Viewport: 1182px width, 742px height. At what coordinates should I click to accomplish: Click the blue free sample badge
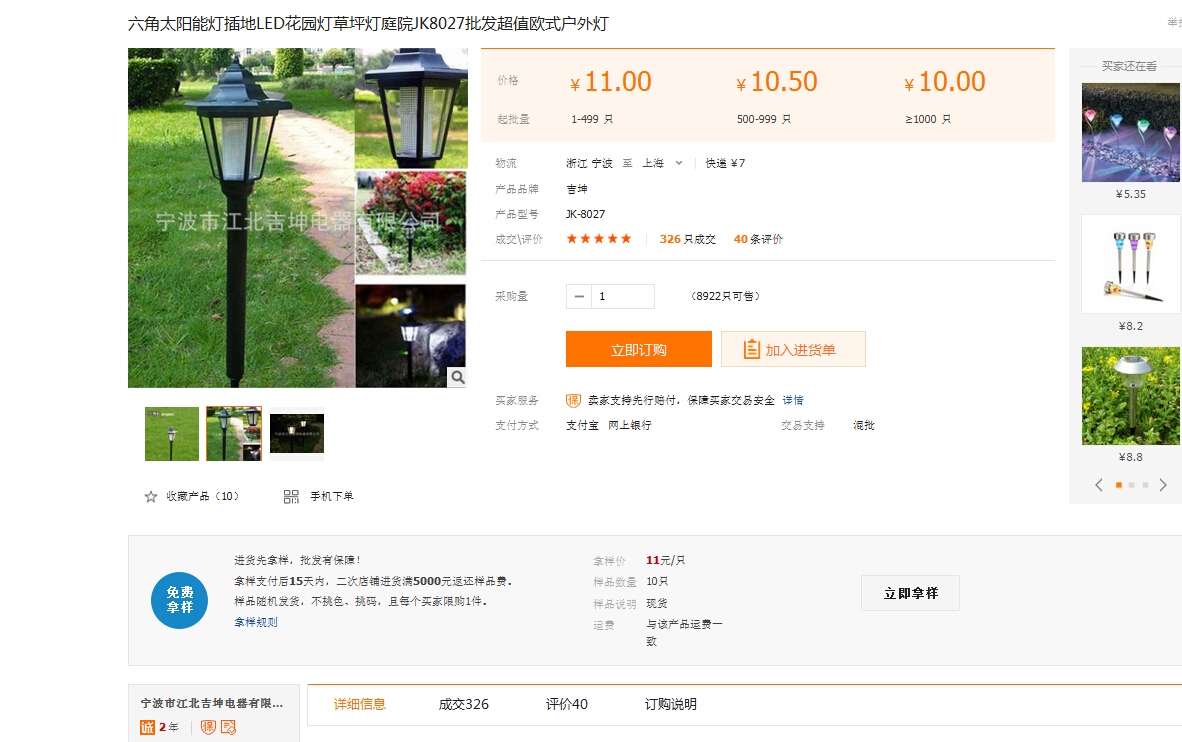(x=179, y=600)
